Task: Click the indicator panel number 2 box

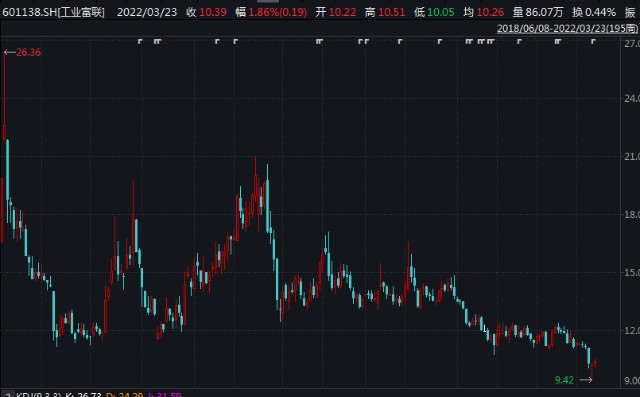Action: point(8,395)
